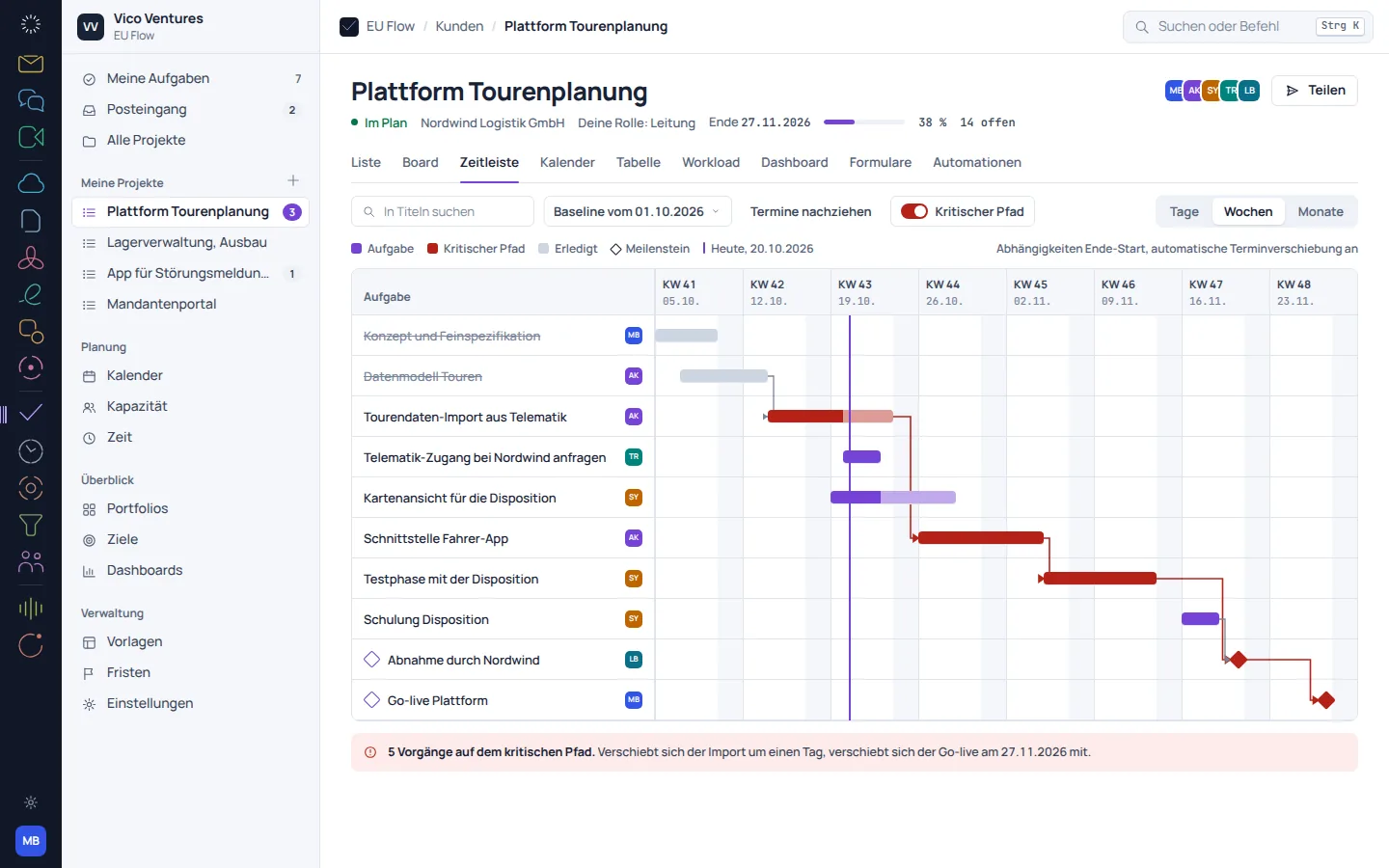Click the theme sun icon at bottom
The height and width of the screenshot is (868, 1389).
pyautogui.click(x=31, y=802)
